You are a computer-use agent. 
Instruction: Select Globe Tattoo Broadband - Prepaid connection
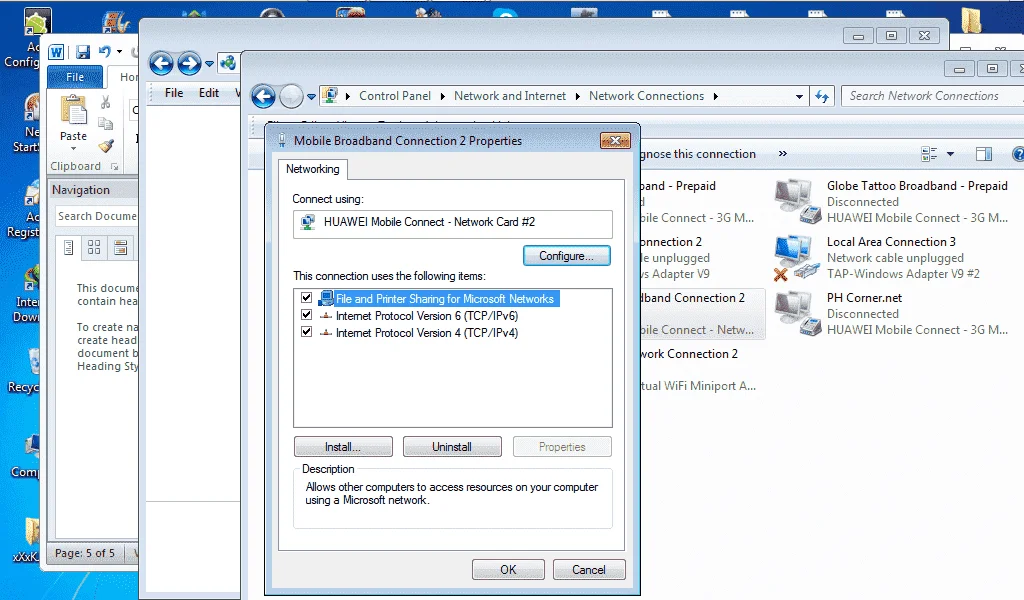(891, 202)
